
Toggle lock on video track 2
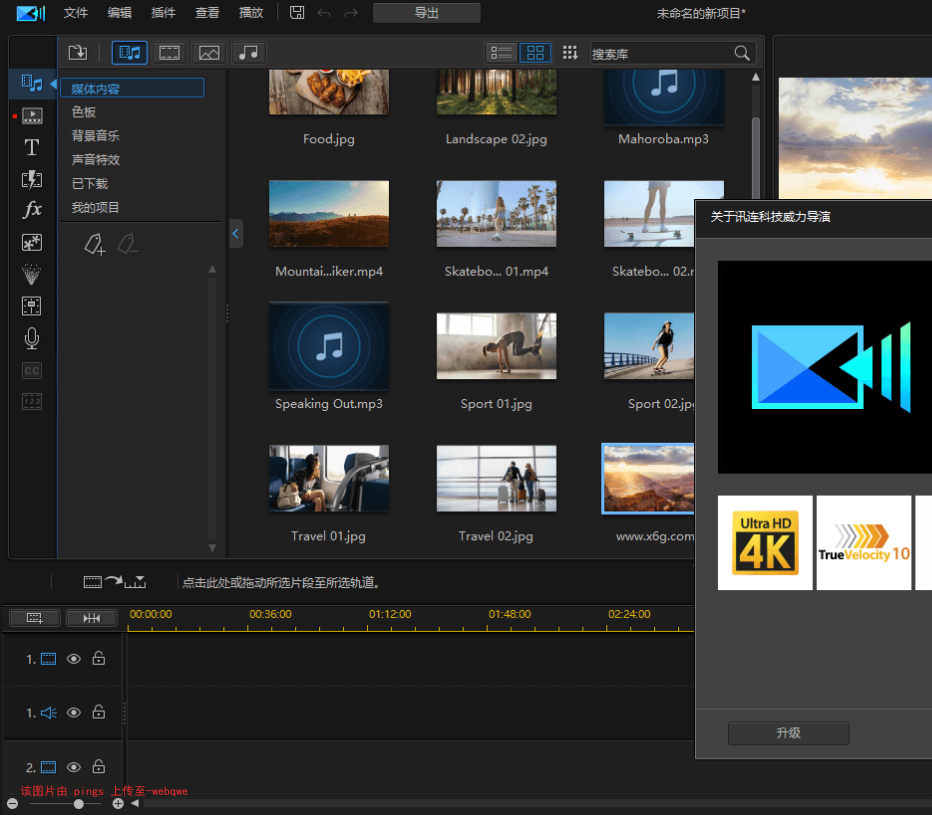point(99,767)
